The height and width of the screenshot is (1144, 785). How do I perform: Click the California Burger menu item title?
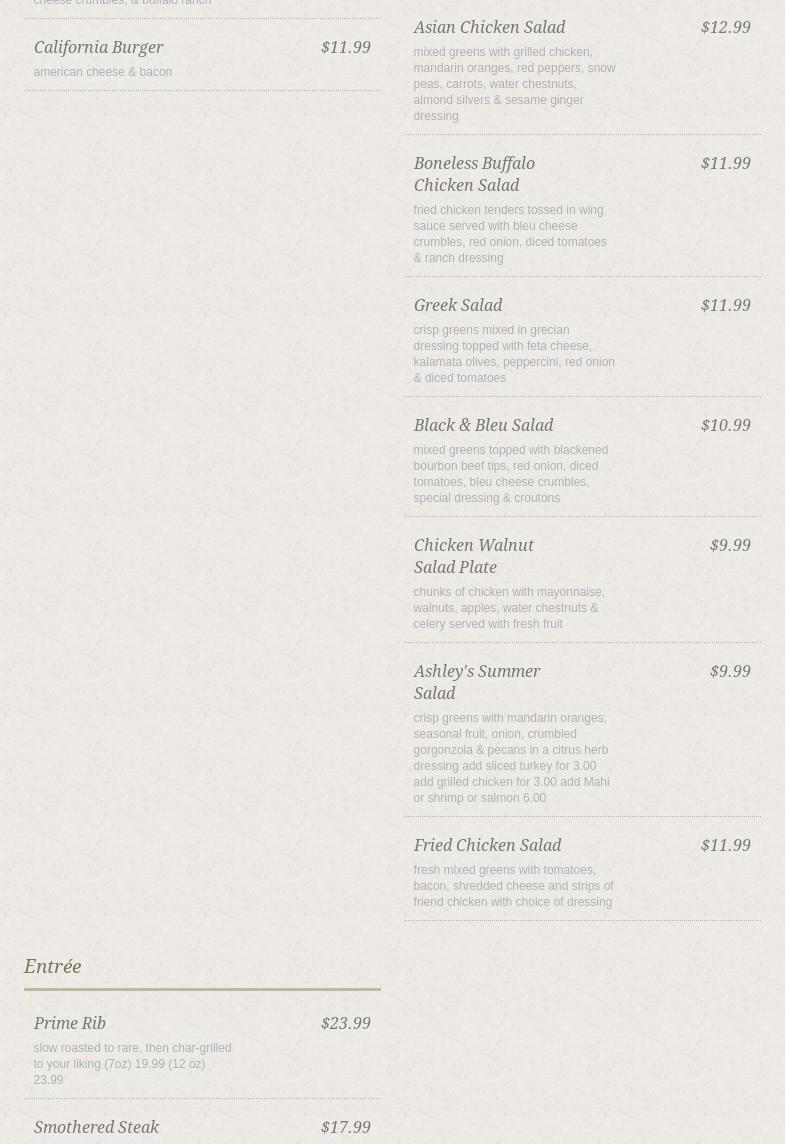point(98,48)
